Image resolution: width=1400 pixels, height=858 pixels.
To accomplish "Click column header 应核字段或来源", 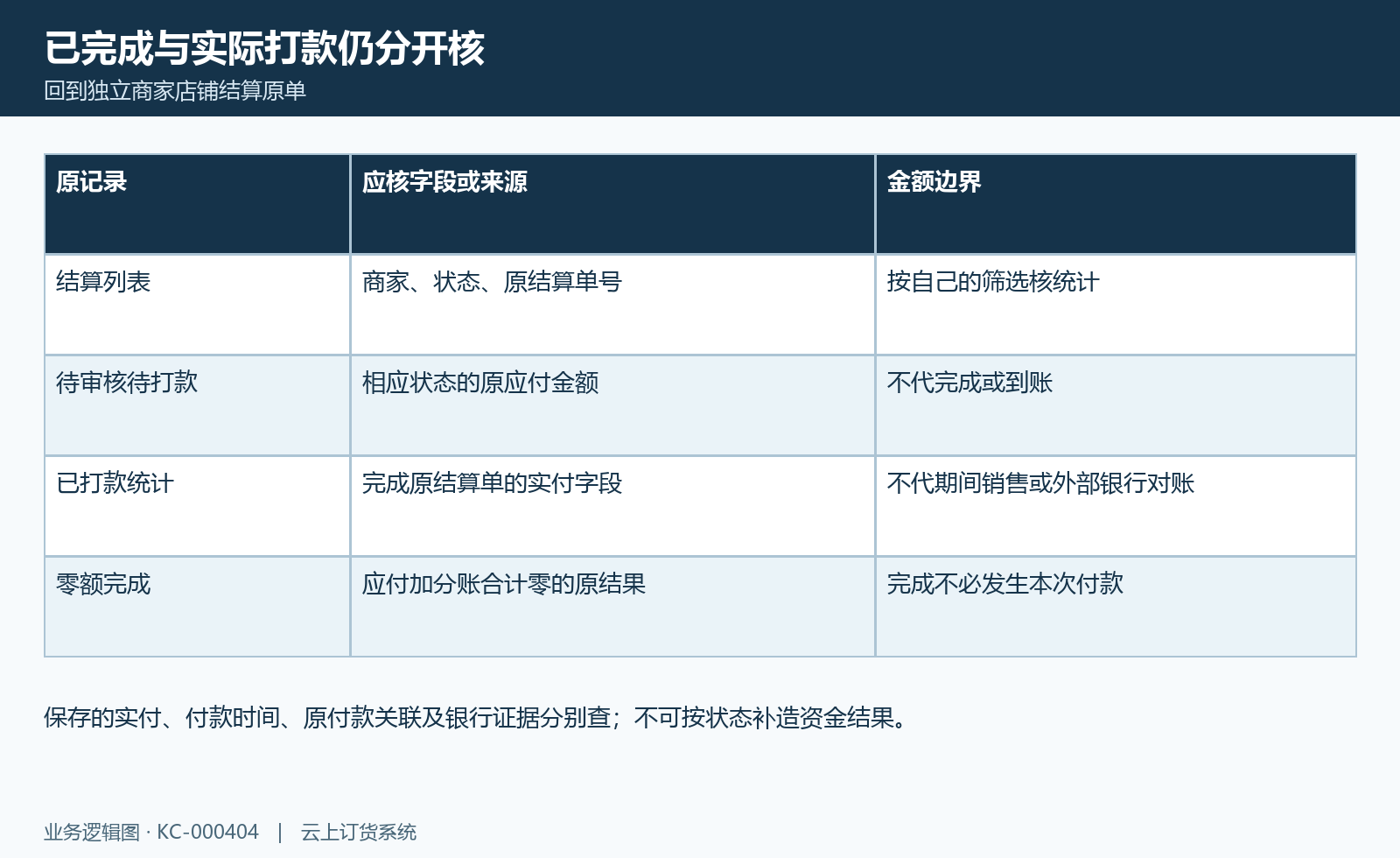I will pyautogui.click(x=612, y=204).
